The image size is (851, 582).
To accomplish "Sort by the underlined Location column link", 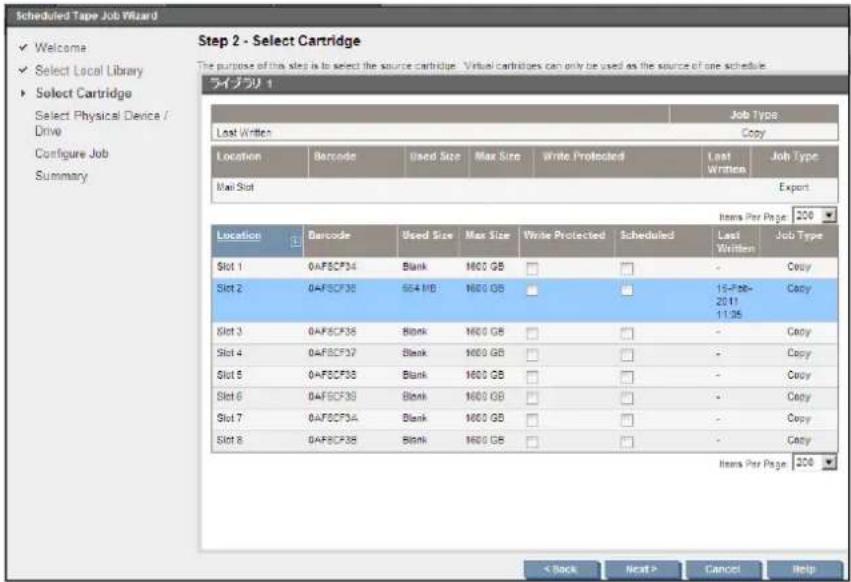I will tap(239, 235).
